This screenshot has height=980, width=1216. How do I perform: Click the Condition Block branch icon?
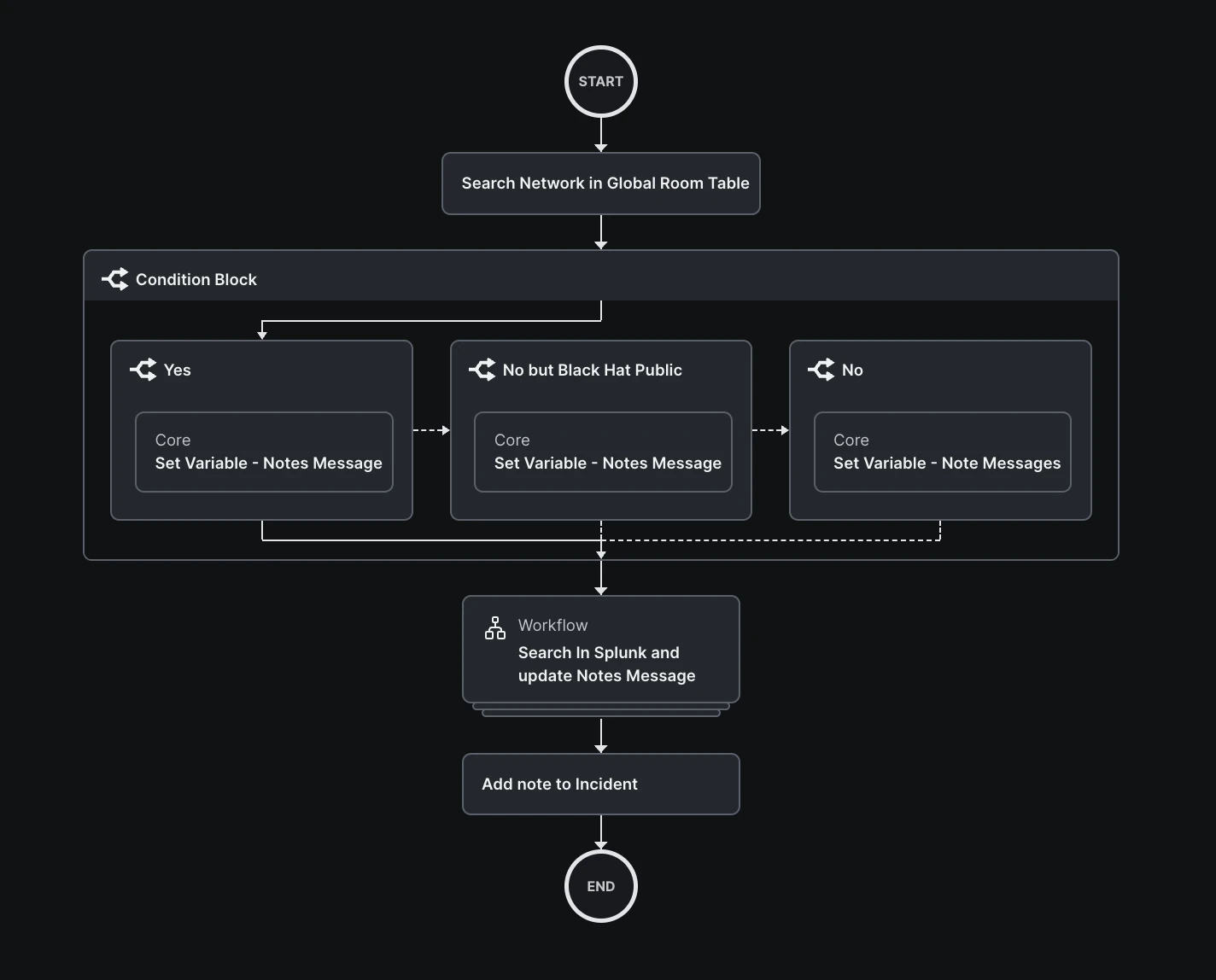[115, 279]
